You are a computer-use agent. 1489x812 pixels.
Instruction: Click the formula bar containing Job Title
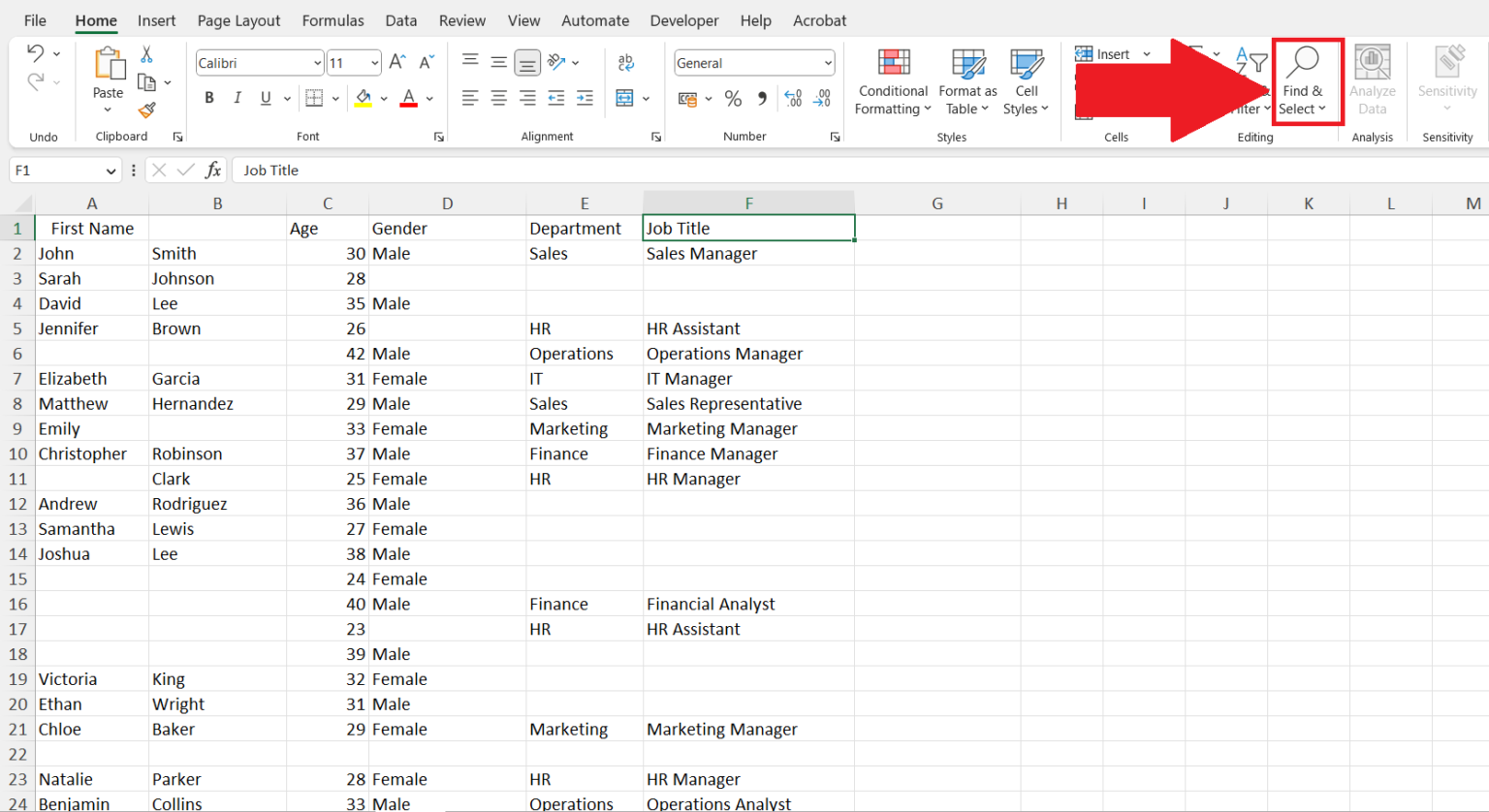(861, 171)
